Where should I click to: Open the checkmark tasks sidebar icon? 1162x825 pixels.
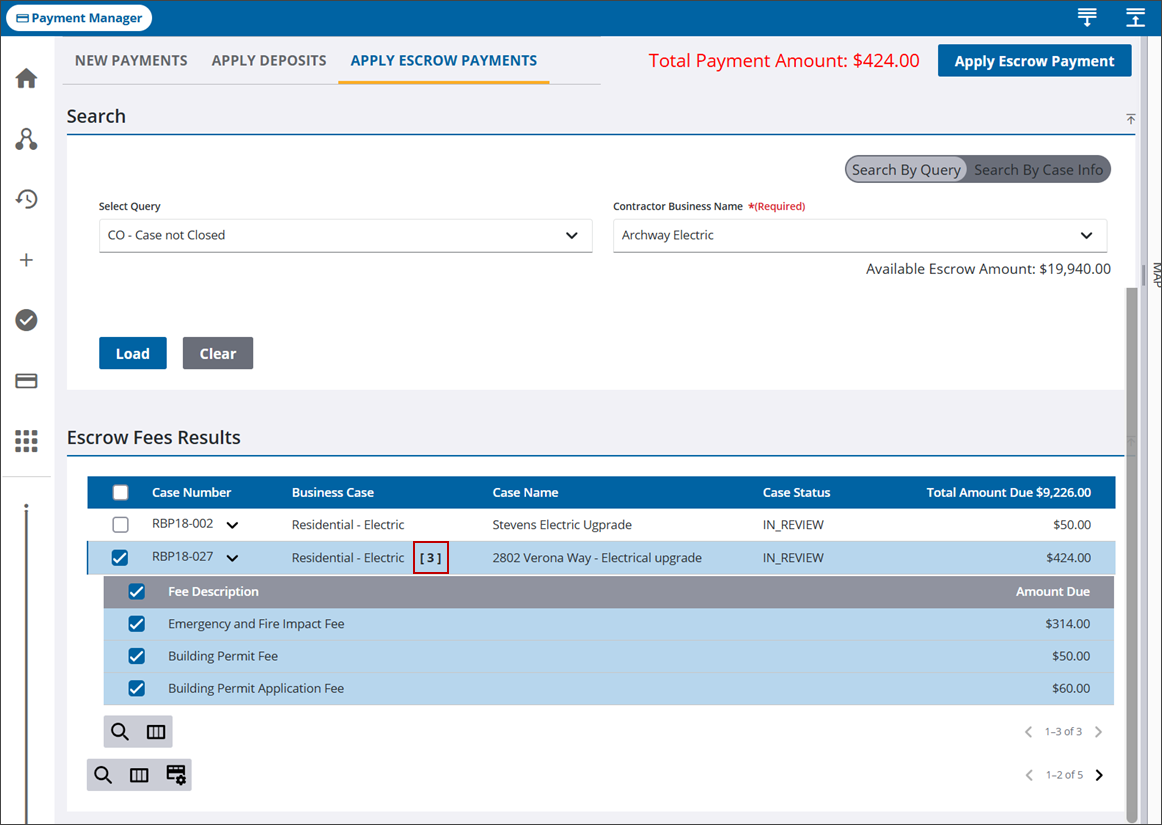tap(26, 320)
